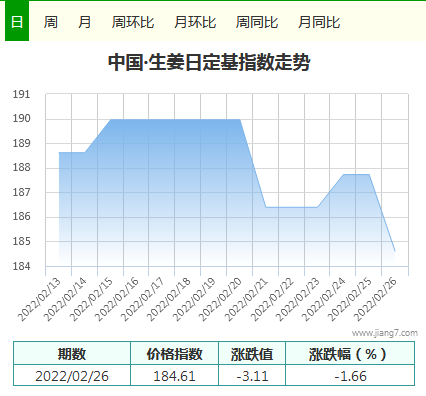The height and width of the screenshot is (396, 426).
Task: Select the 日 daily tab
Action: 17,21
